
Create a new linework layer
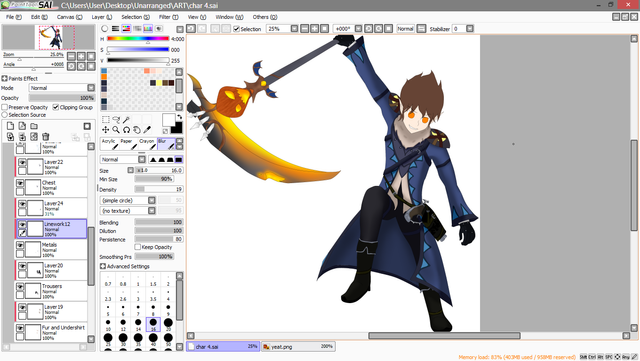tap(22, 126)
